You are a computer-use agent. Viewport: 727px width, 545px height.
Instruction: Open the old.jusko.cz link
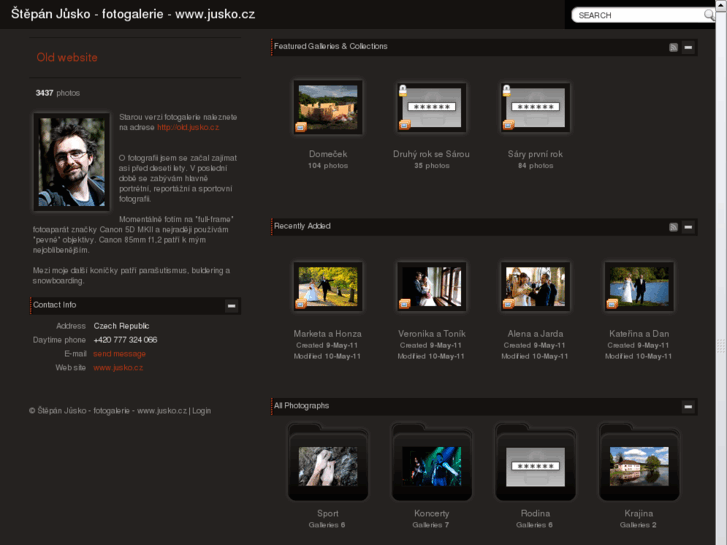[x=187, y=128]
